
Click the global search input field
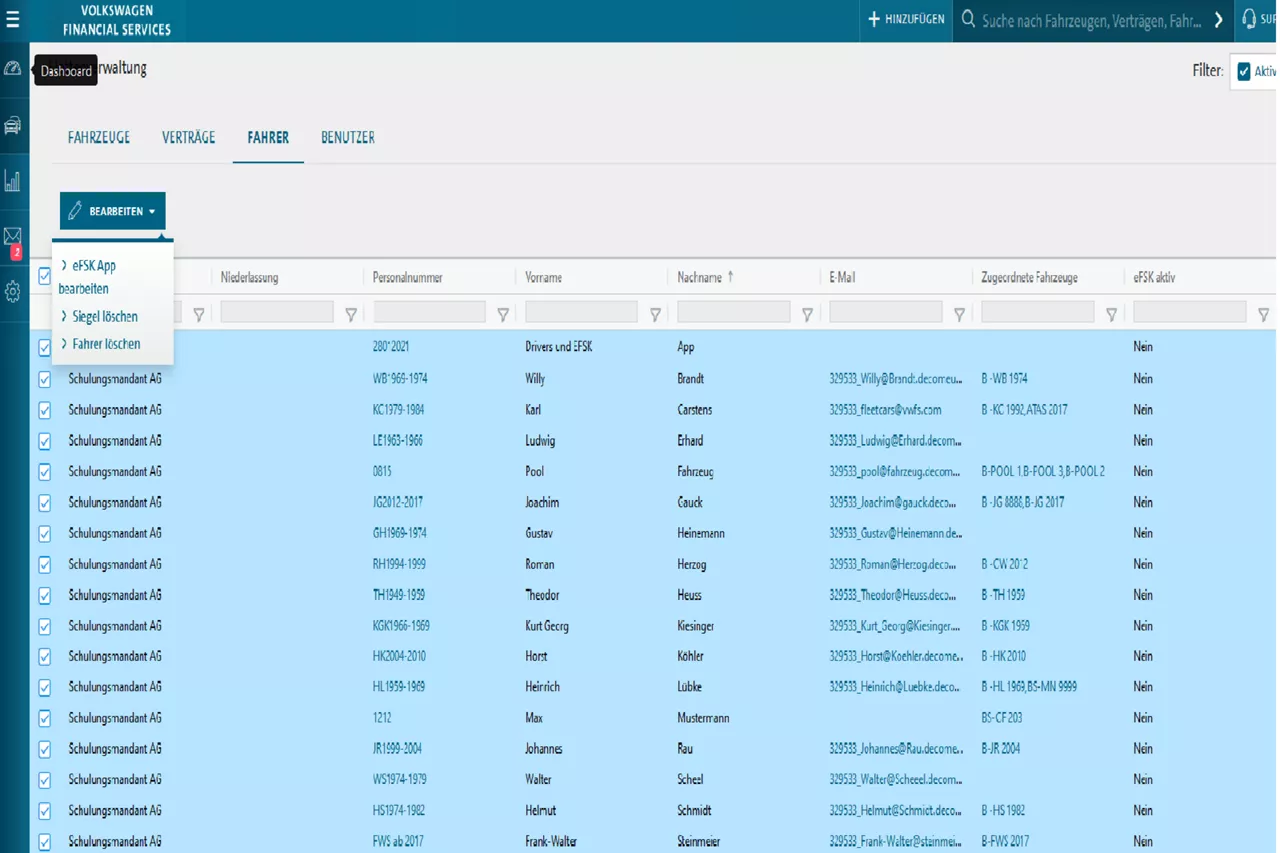[x=1092, y=20]
